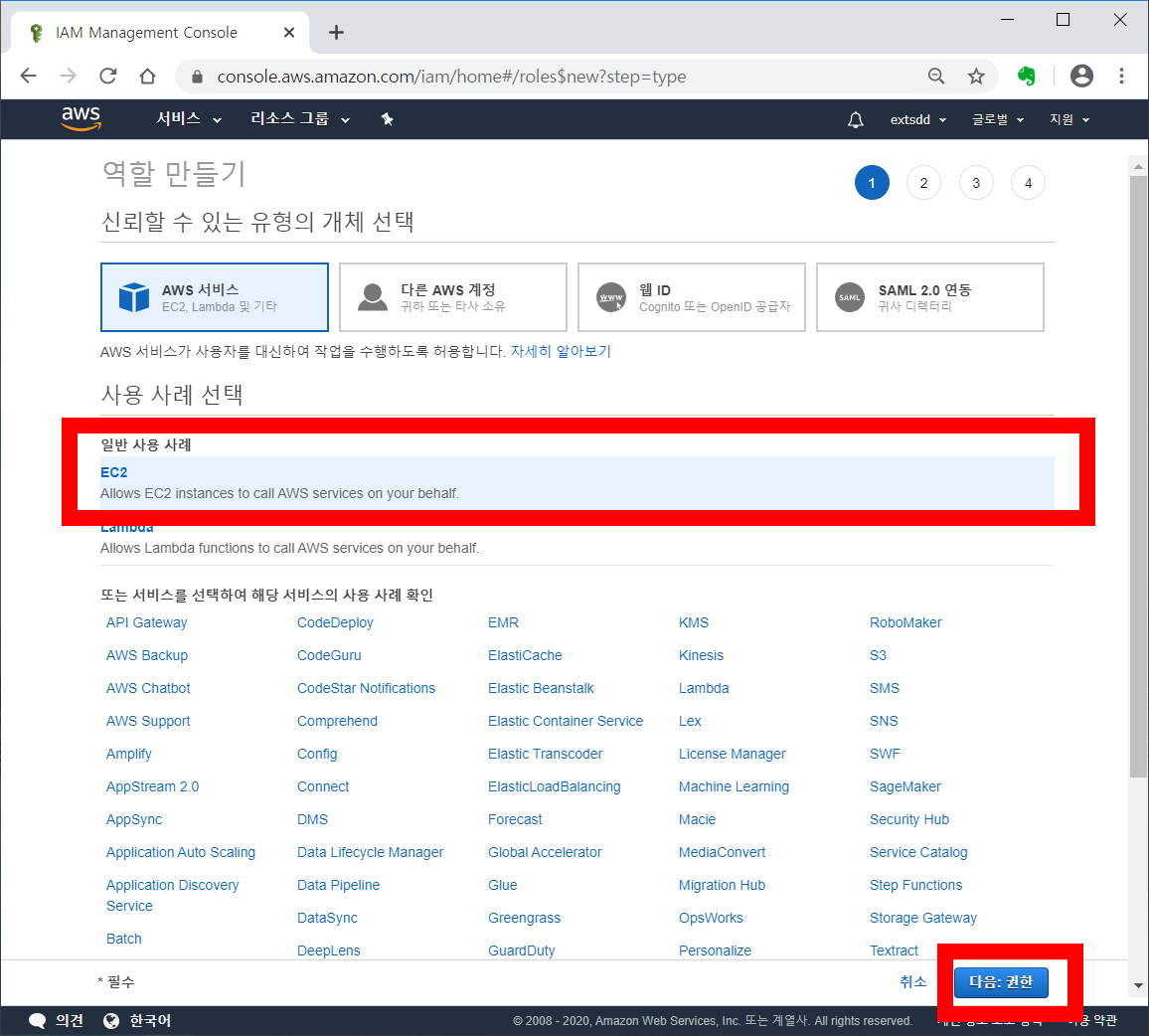Select Machine Learning service
This screenshot has width=1149, height=1036.
tap(734, 786)
